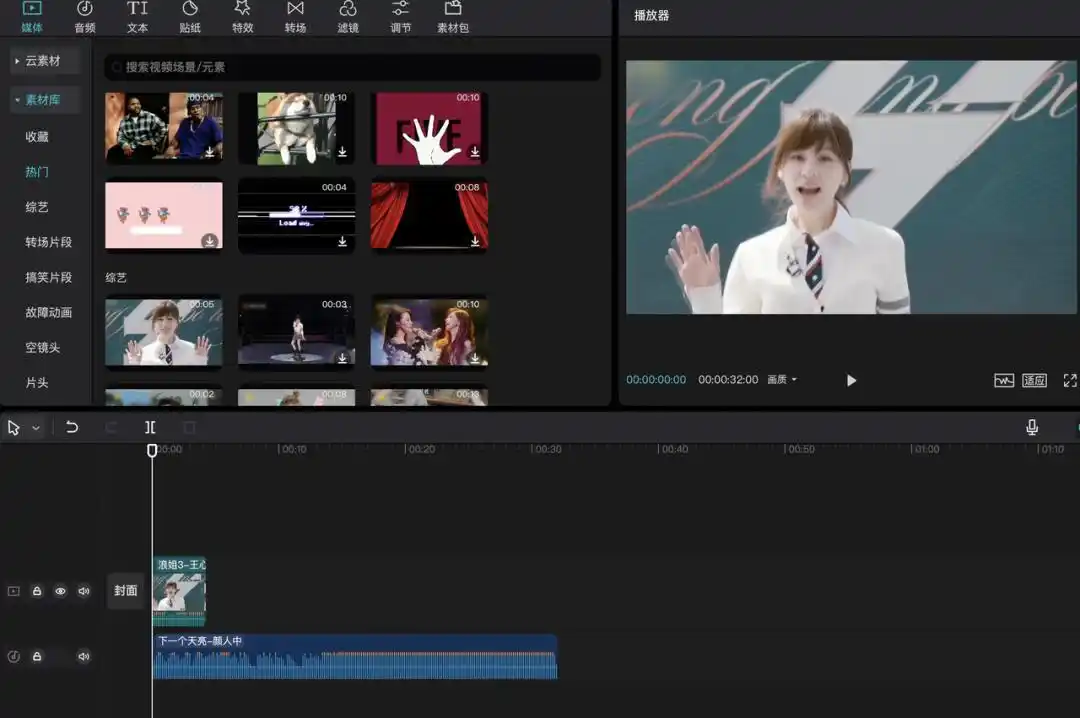The image size is (1080, 718).
Task: Mute the audio track speaker toggle
Action: [x=84, y=657]
